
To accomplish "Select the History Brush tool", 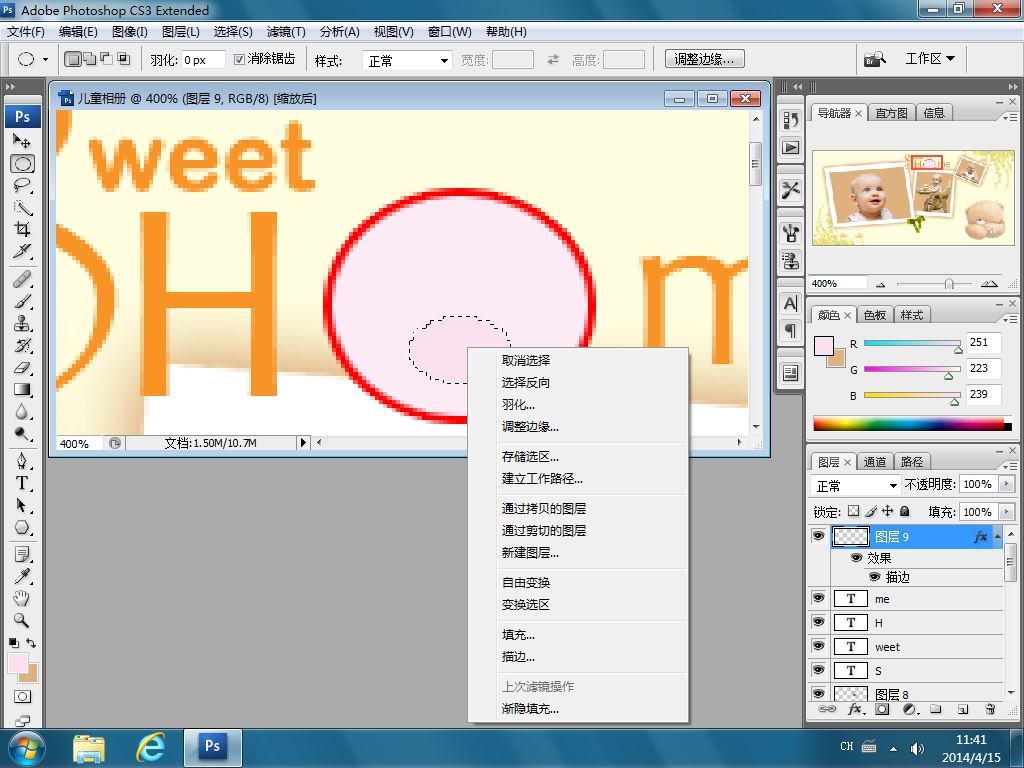I will (22, 345).
